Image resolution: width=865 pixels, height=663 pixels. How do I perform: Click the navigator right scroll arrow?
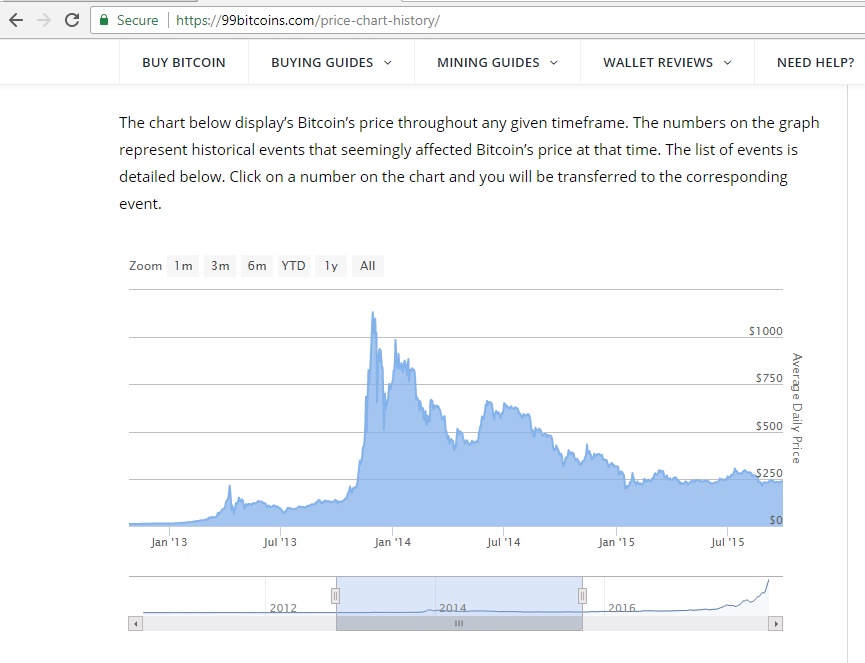(x=776, y=624)
